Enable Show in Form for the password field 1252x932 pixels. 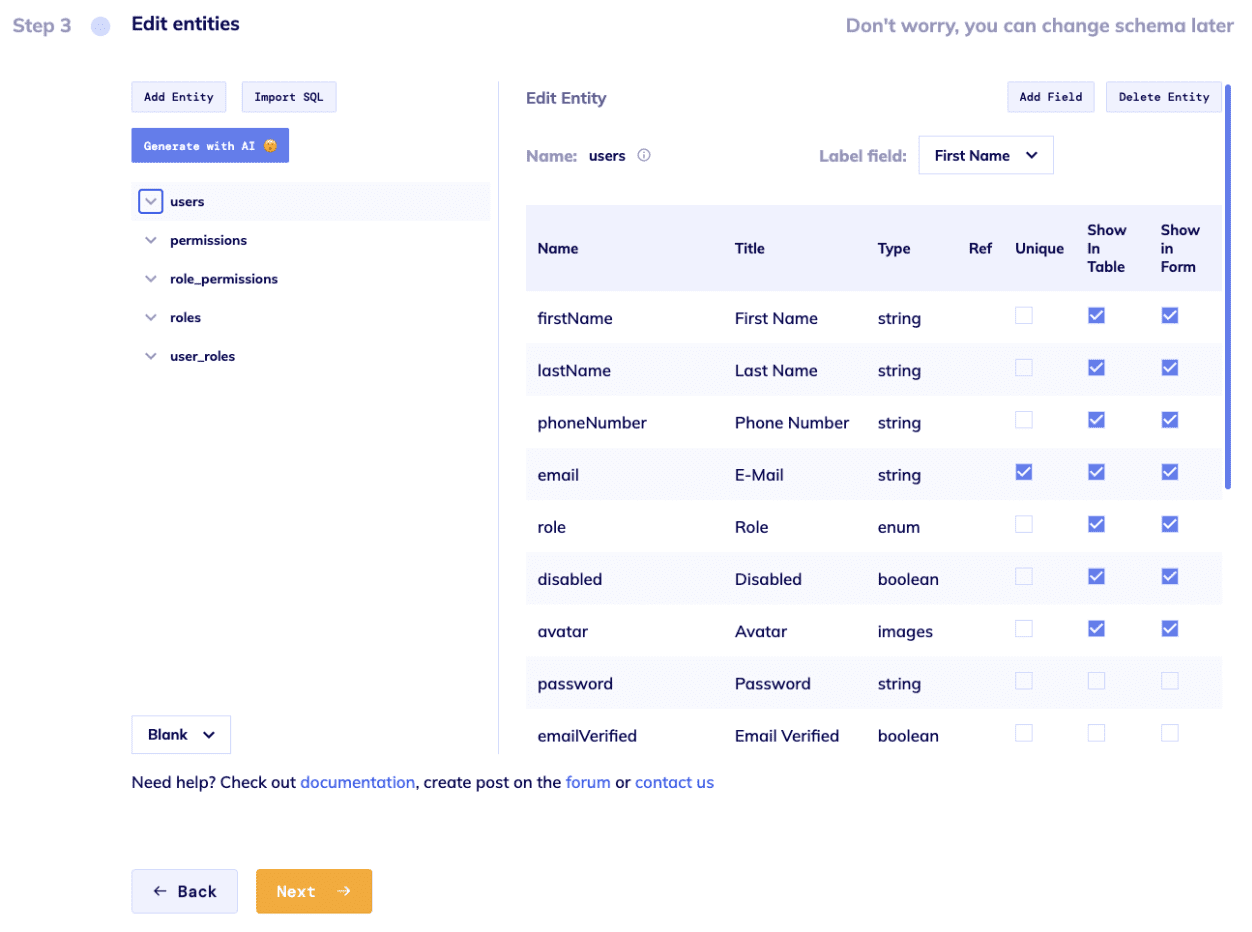click(1169, 680)
